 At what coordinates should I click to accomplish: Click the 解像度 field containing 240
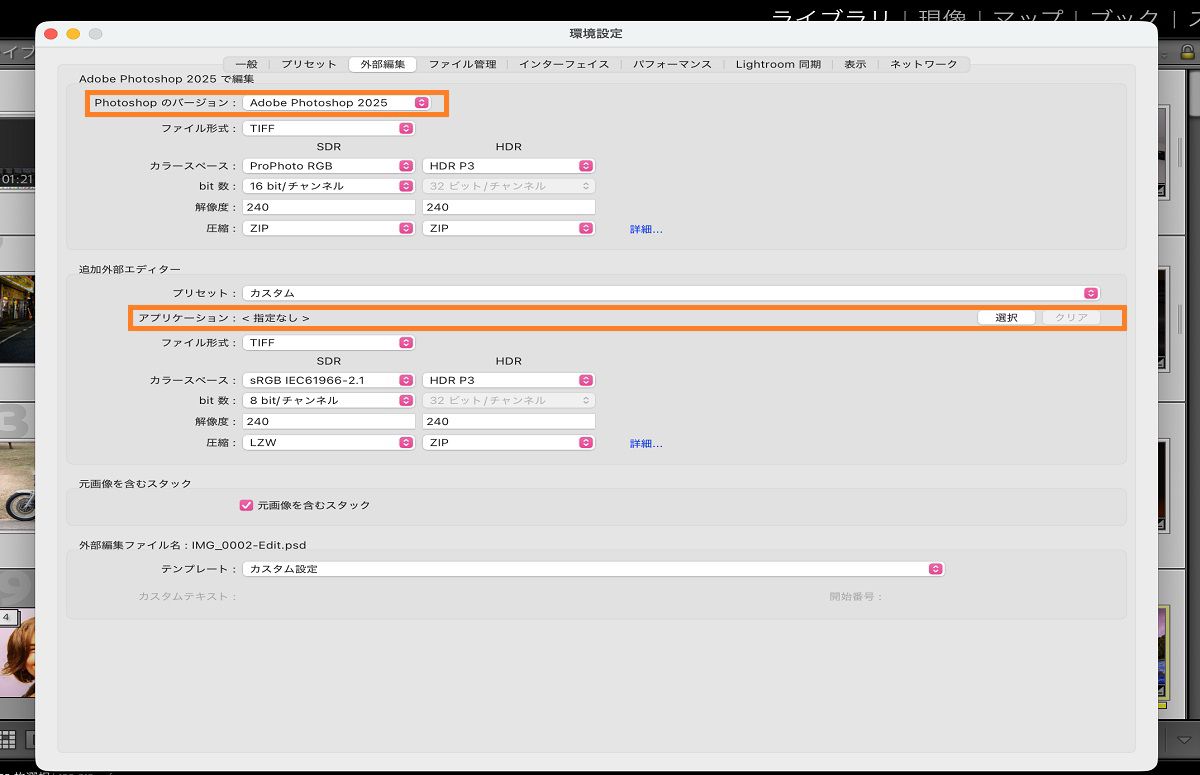tap(328, 206)
